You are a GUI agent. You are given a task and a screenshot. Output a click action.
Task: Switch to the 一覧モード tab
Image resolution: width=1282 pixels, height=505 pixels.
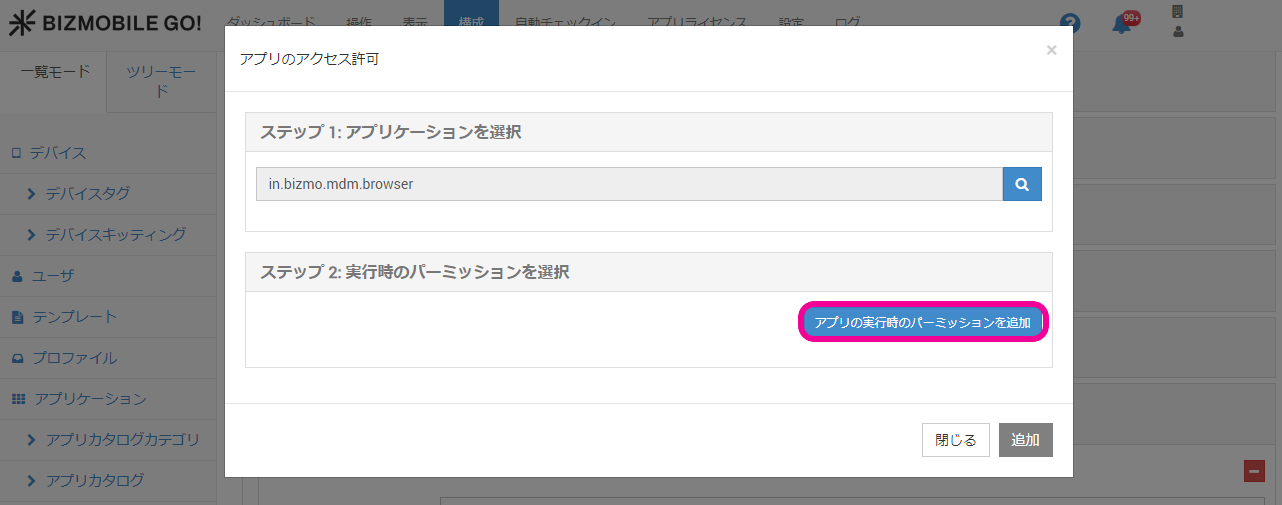coord(55,72)
